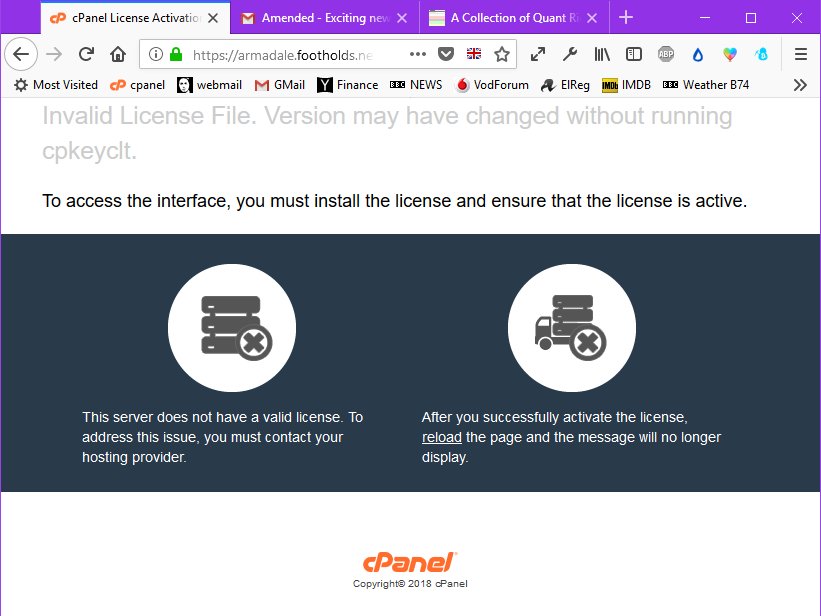Switch to the cPanel License Activation tab

(x=136, y=18)
